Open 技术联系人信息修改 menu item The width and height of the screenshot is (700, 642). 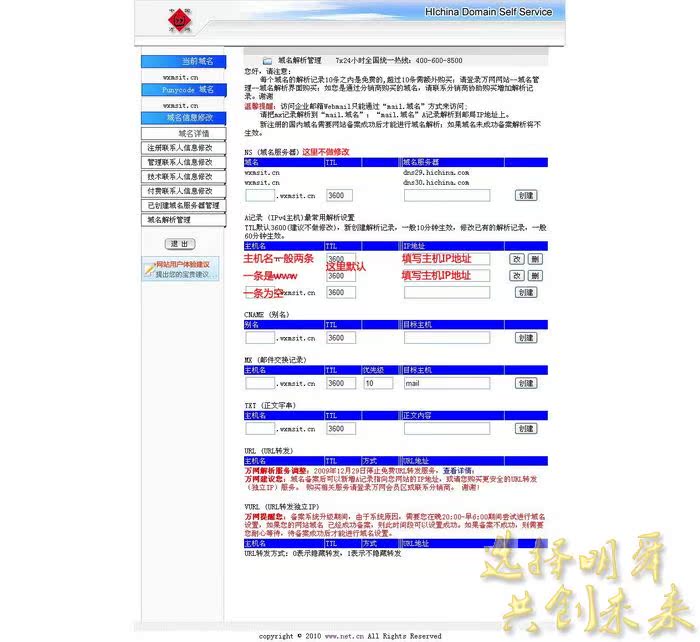tap(183, 176)
